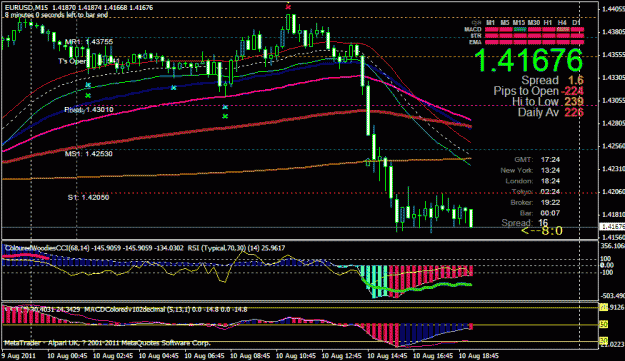Click the MACD row label in signal grid

point(473,29)
